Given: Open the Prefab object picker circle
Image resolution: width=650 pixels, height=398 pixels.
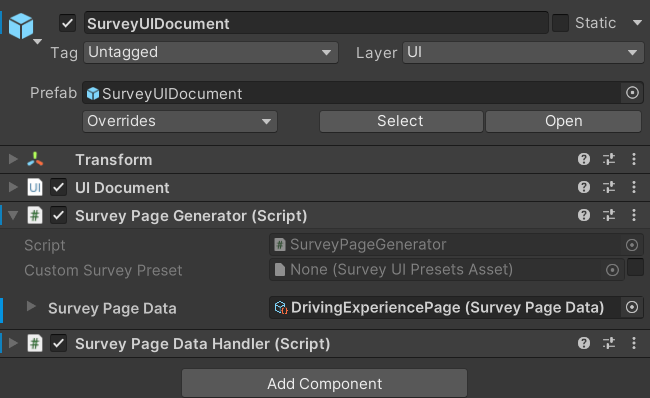Looking at the screenshot, I should (x=632, y=92).
